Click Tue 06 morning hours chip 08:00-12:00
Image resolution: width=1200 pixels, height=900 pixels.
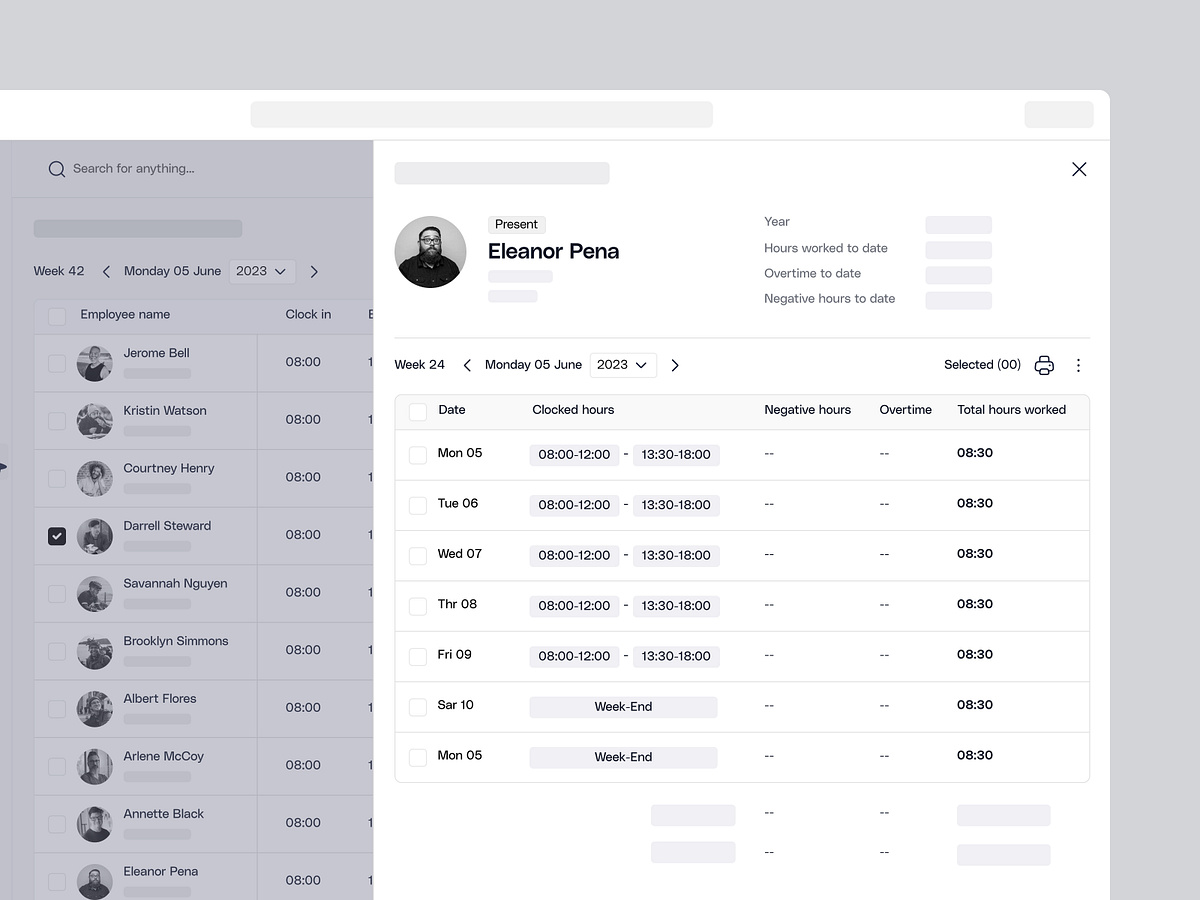574,505
